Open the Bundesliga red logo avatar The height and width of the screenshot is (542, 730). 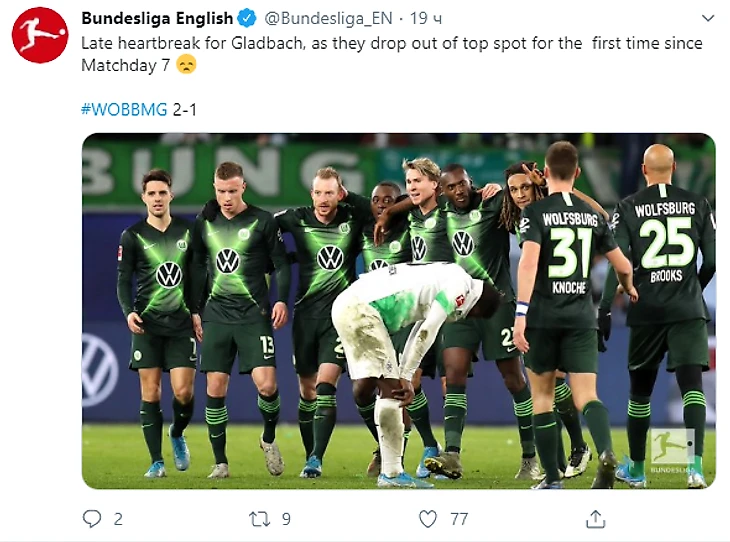40,35
